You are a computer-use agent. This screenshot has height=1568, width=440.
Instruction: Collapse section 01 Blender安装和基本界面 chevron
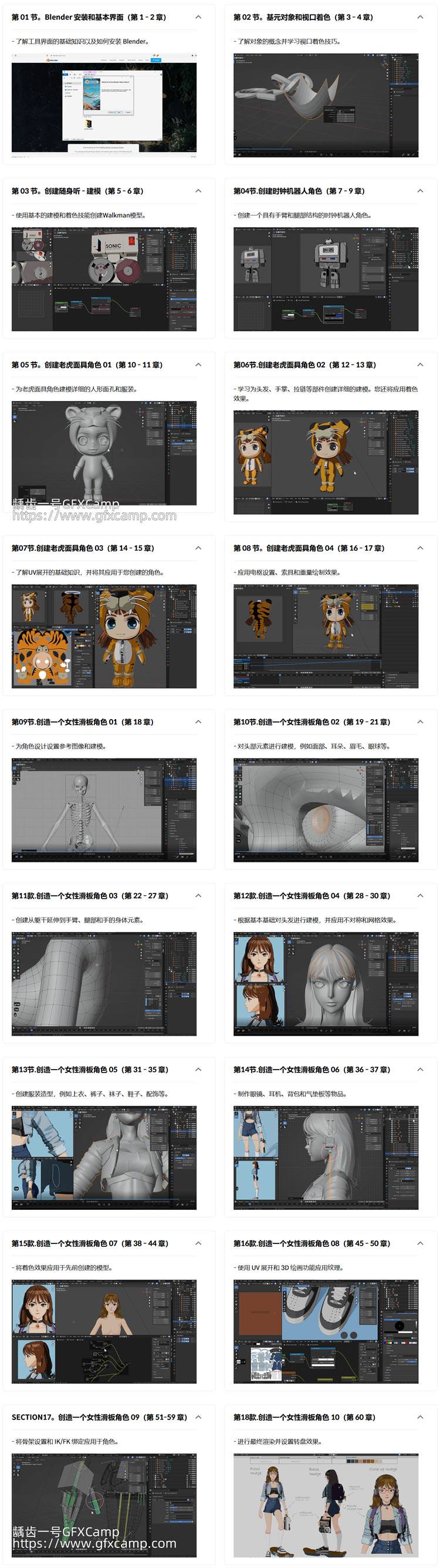coord(198,17)
